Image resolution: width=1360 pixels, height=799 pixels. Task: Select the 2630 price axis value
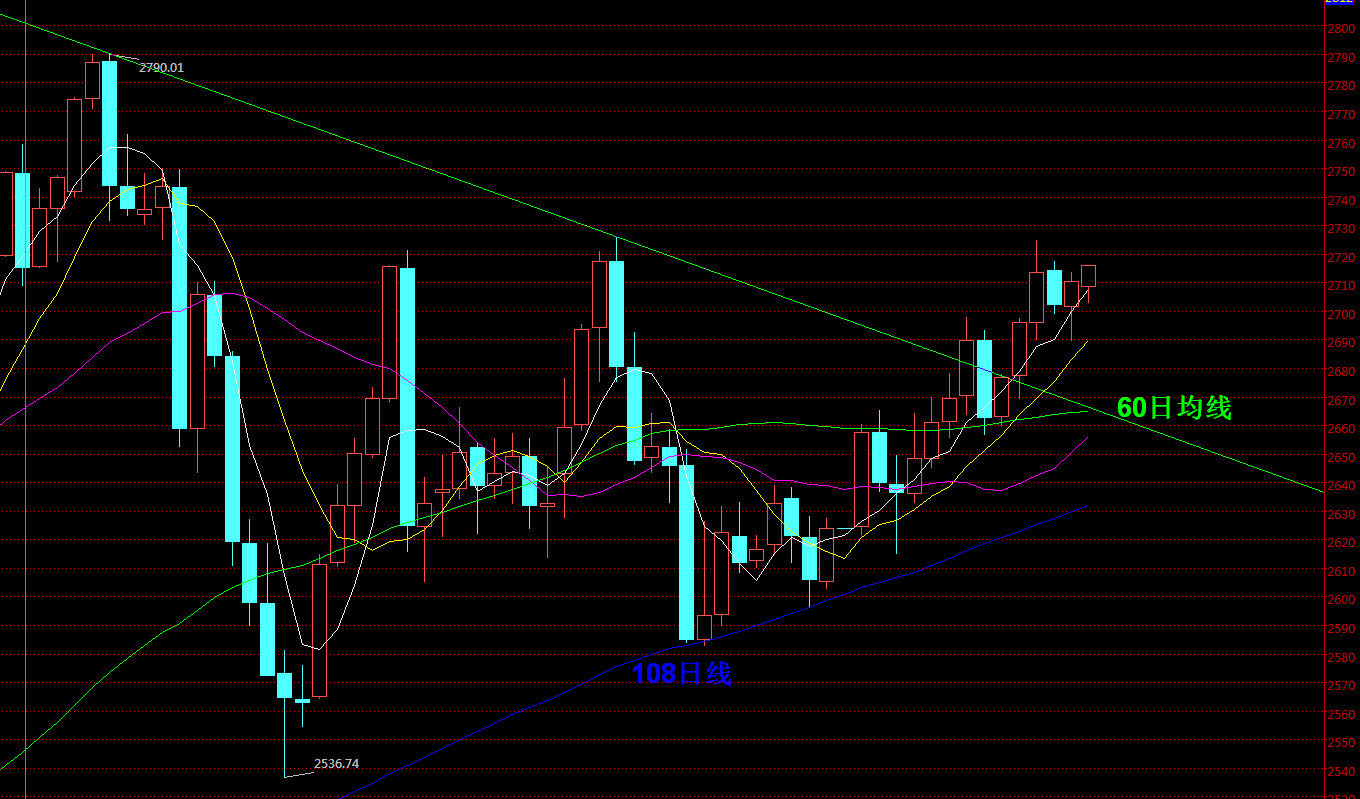click(1341, 514)
